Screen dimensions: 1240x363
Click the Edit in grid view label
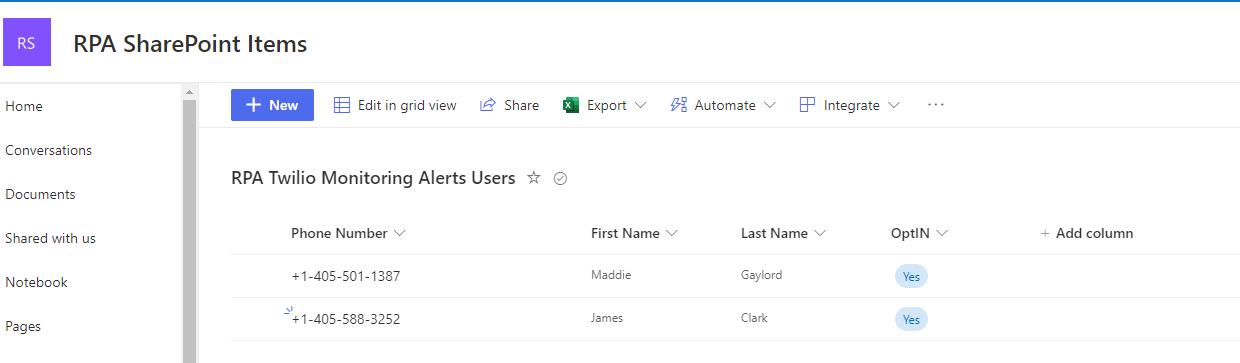click(x=407, y=105)
